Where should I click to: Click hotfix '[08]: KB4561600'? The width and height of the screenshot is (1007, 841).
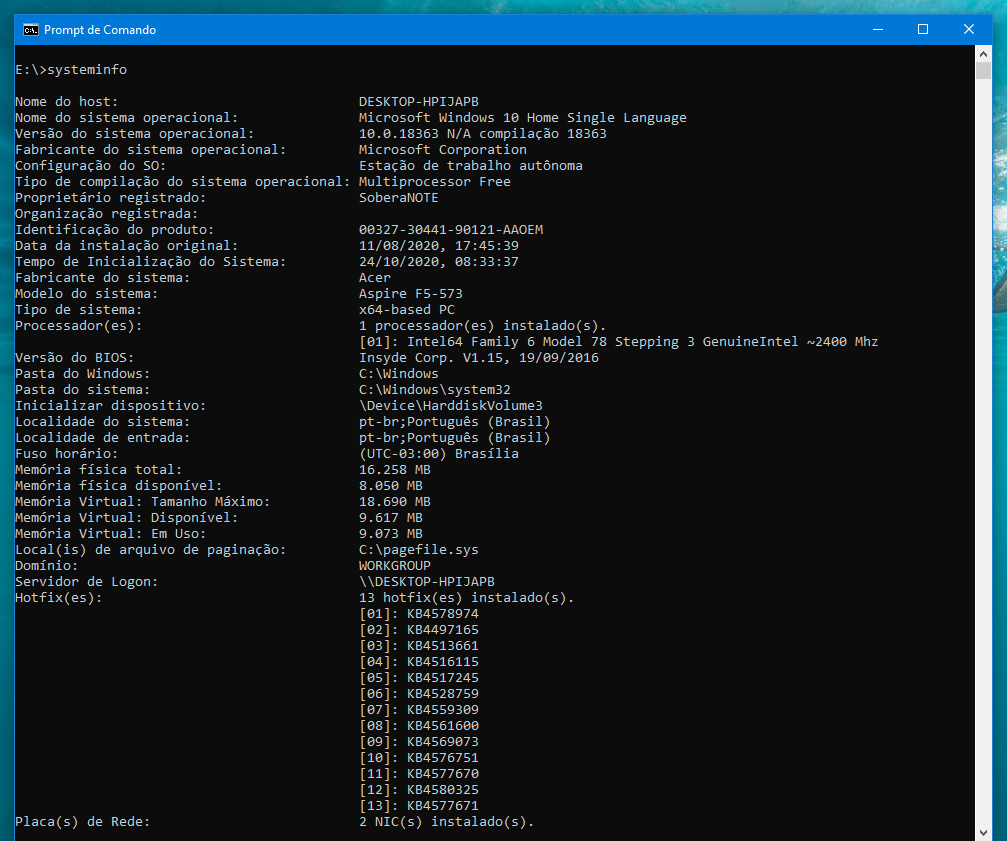coord(419,726)
